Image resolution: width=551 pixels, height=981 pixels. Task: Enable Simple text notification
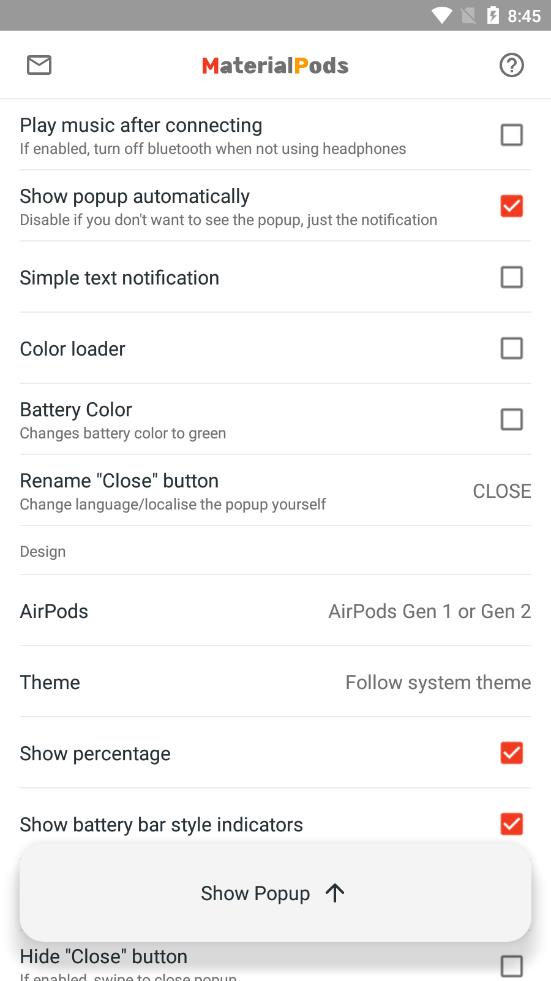[512, 277]
